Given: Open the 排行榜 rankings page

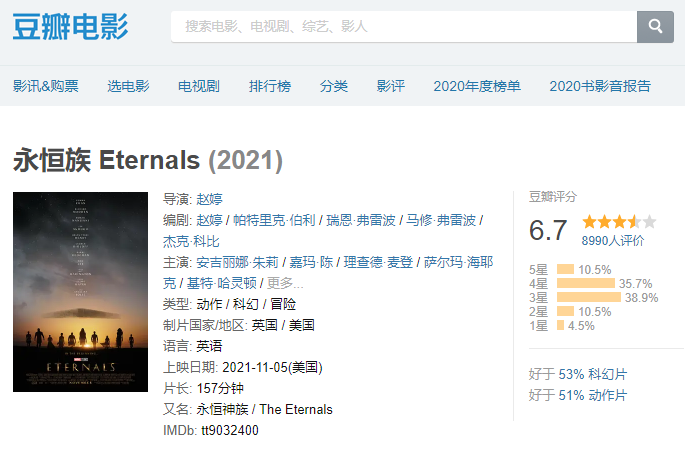Looking at the screenshot, I should [x=270, y=86].
